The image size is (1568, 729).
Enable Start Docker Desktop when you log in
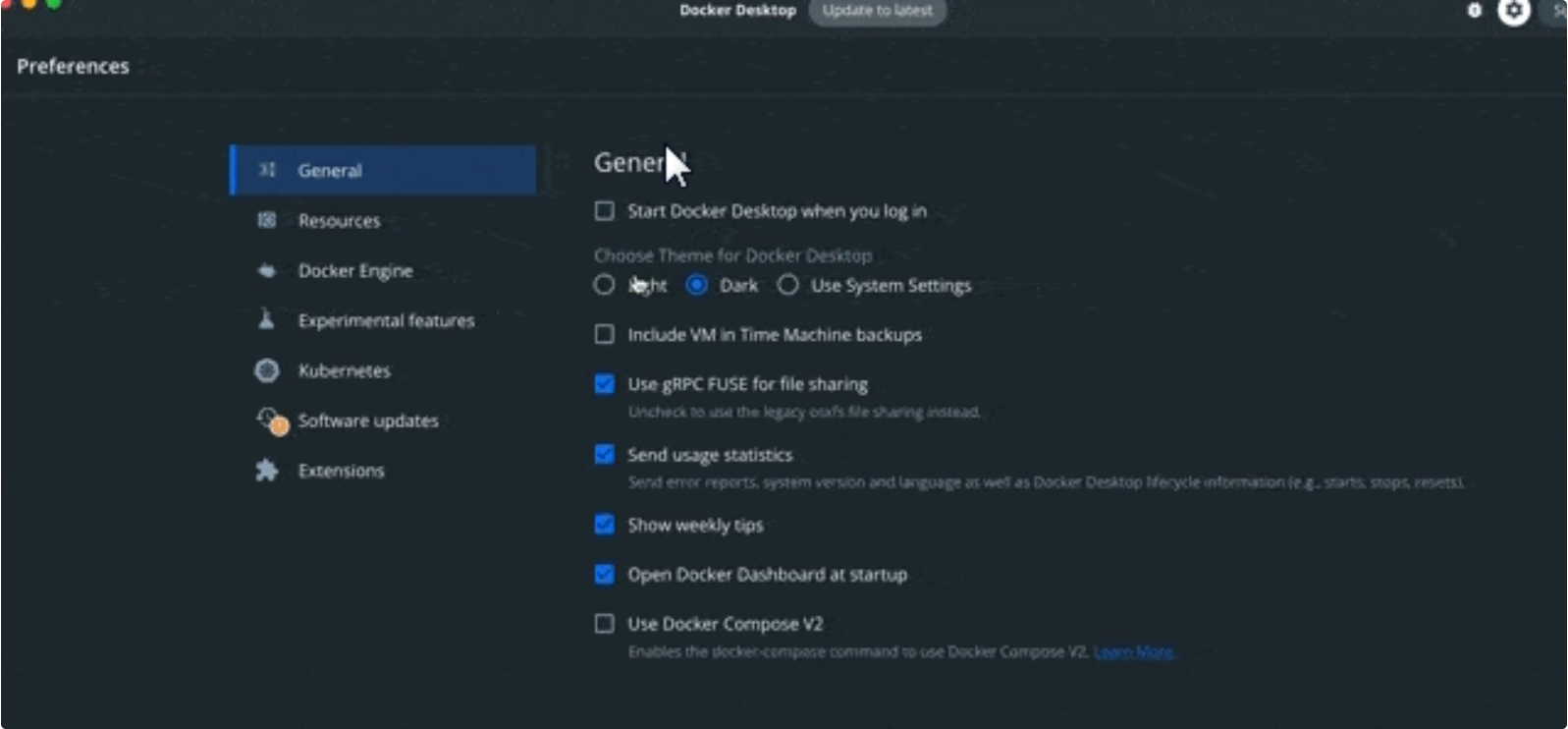coord(605,211)
